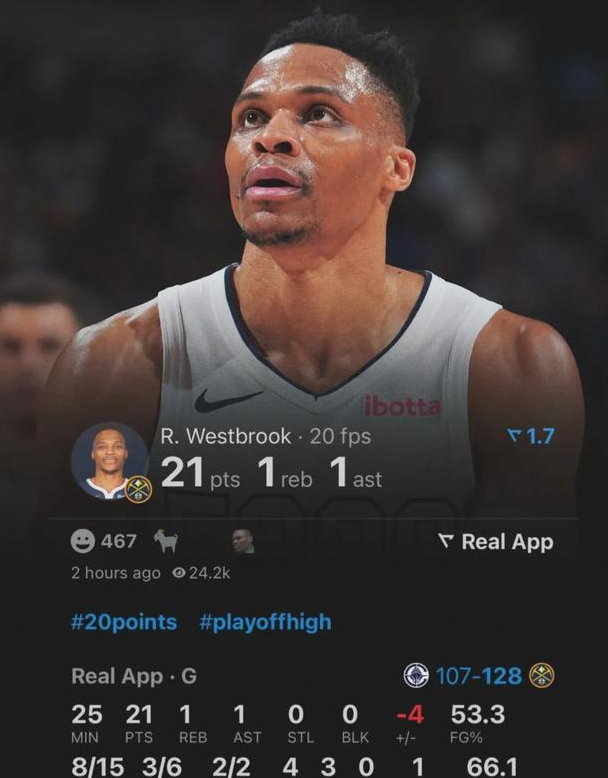Open the #playoffhigh hashtag
The width and height of the screenshot is (608, 778).
click(x=265, y=622)
